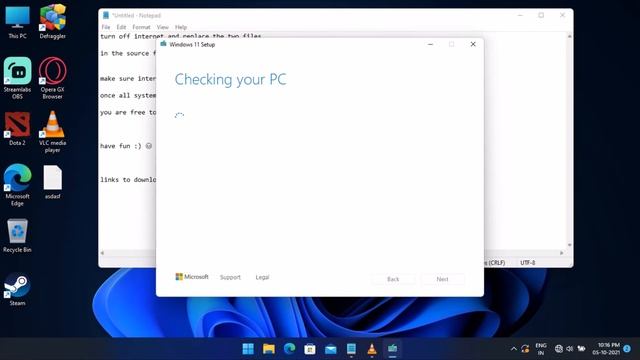Click the Next button in Setup

click(x=442, y=279)
